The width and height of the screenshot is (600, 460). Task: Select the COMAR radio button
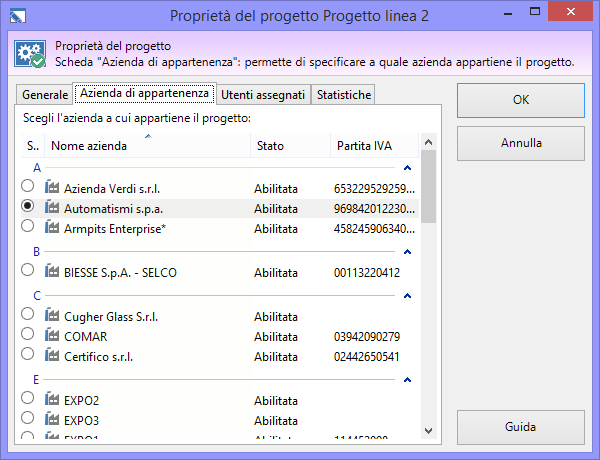point(28,334)
